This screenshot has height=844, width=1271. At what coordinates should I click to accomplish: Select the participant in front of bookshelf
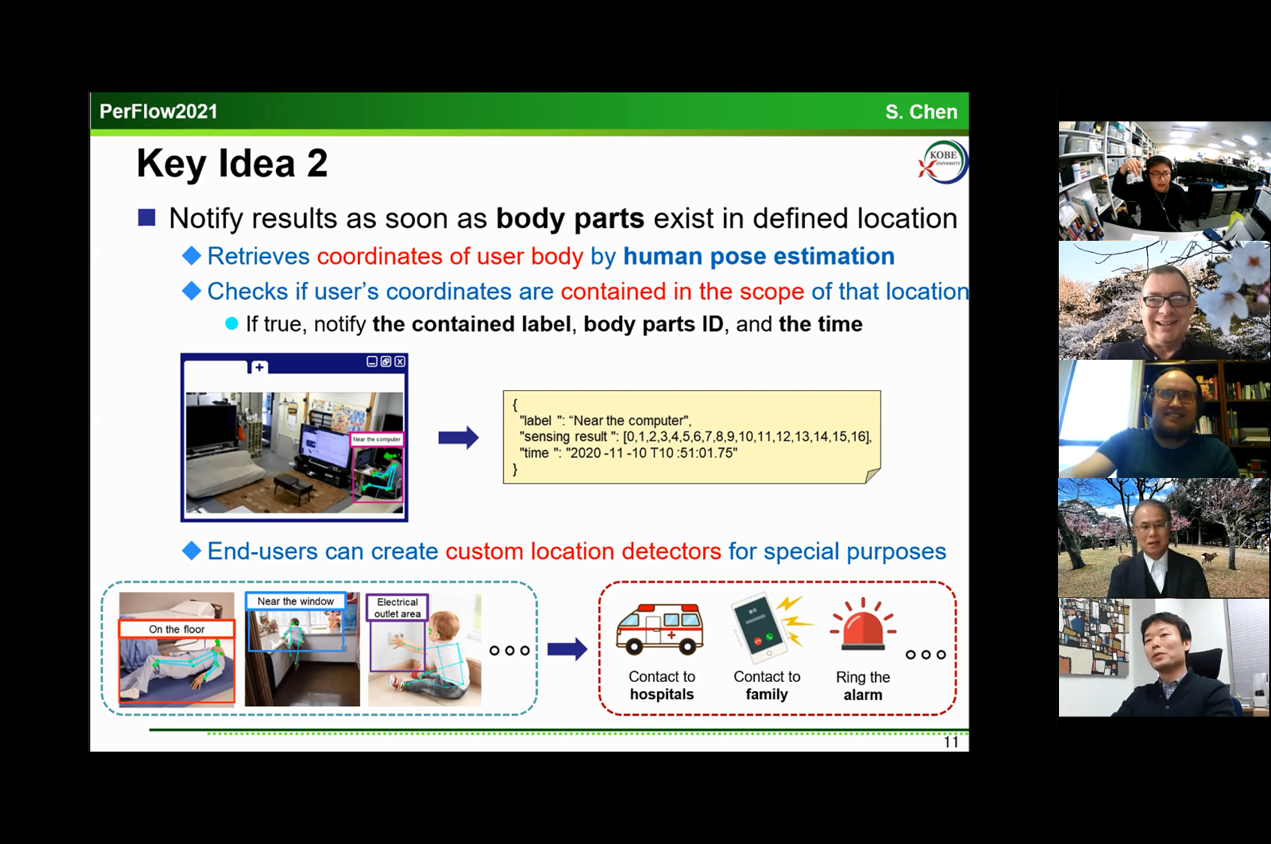click(1163, 419)
